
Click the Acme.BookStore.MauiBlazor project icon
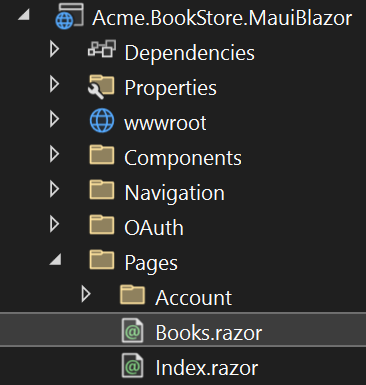point(69,16)
